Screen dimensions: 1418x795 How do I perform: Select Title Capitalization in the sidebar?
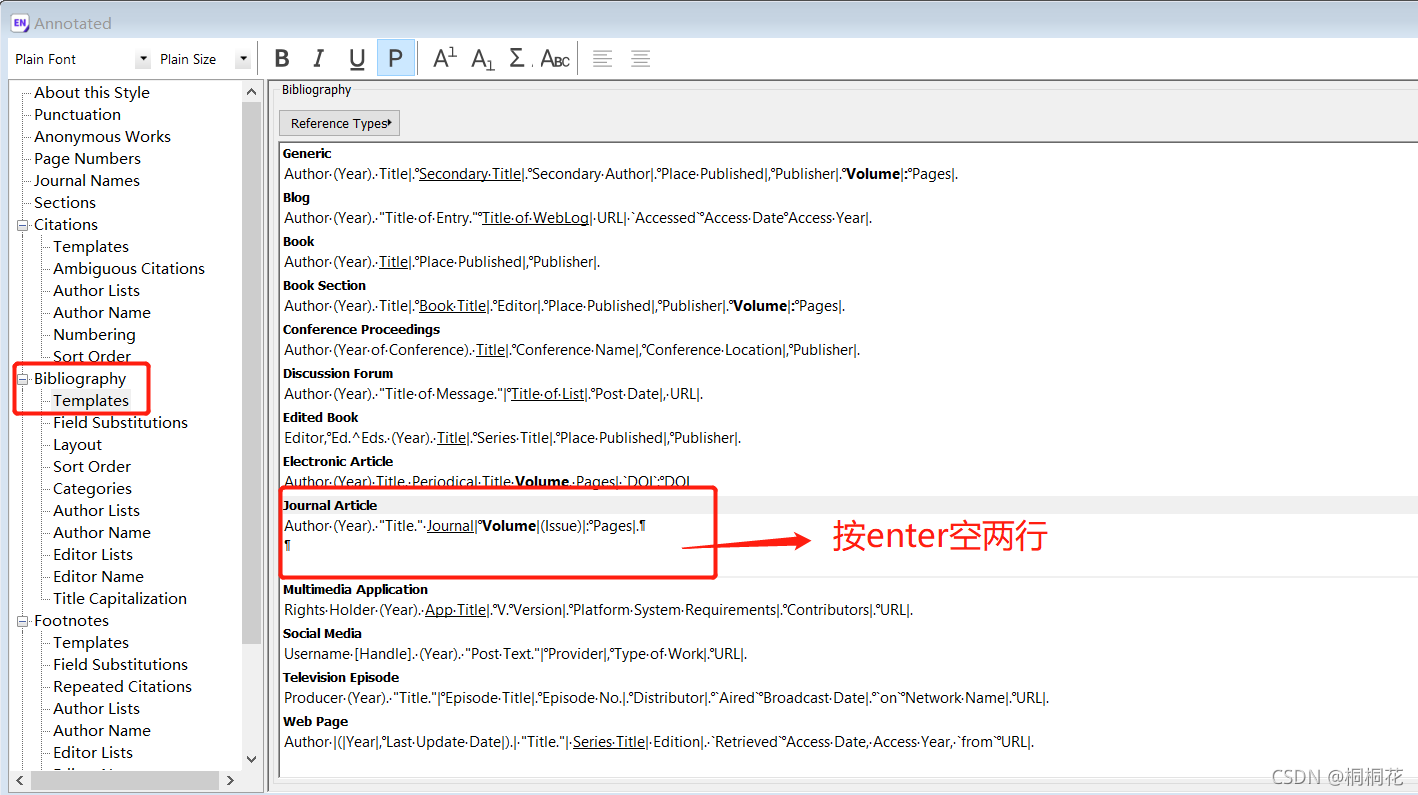[x=118, y=598]
